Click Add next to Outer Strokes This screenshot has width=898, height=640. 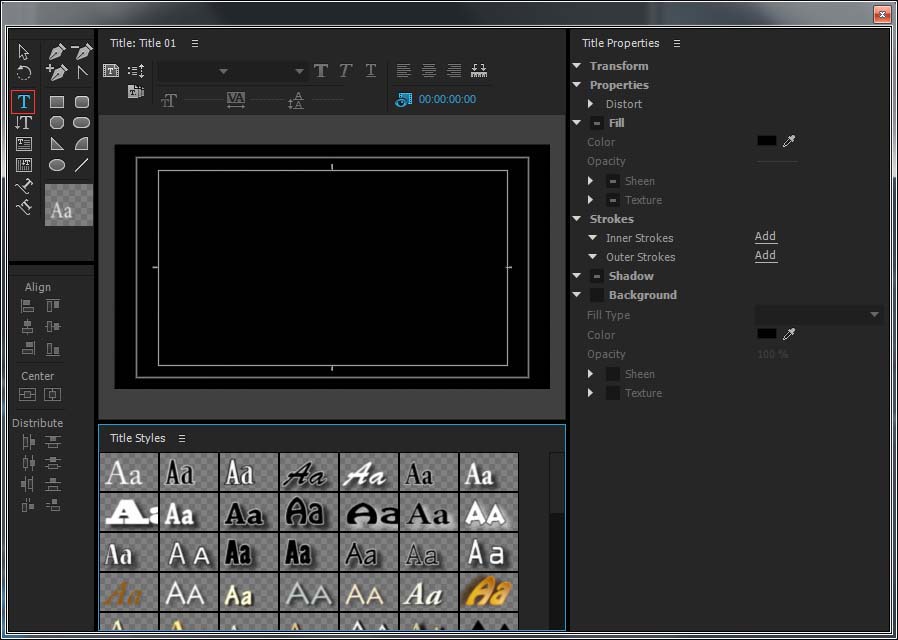[x=765, y=256]
